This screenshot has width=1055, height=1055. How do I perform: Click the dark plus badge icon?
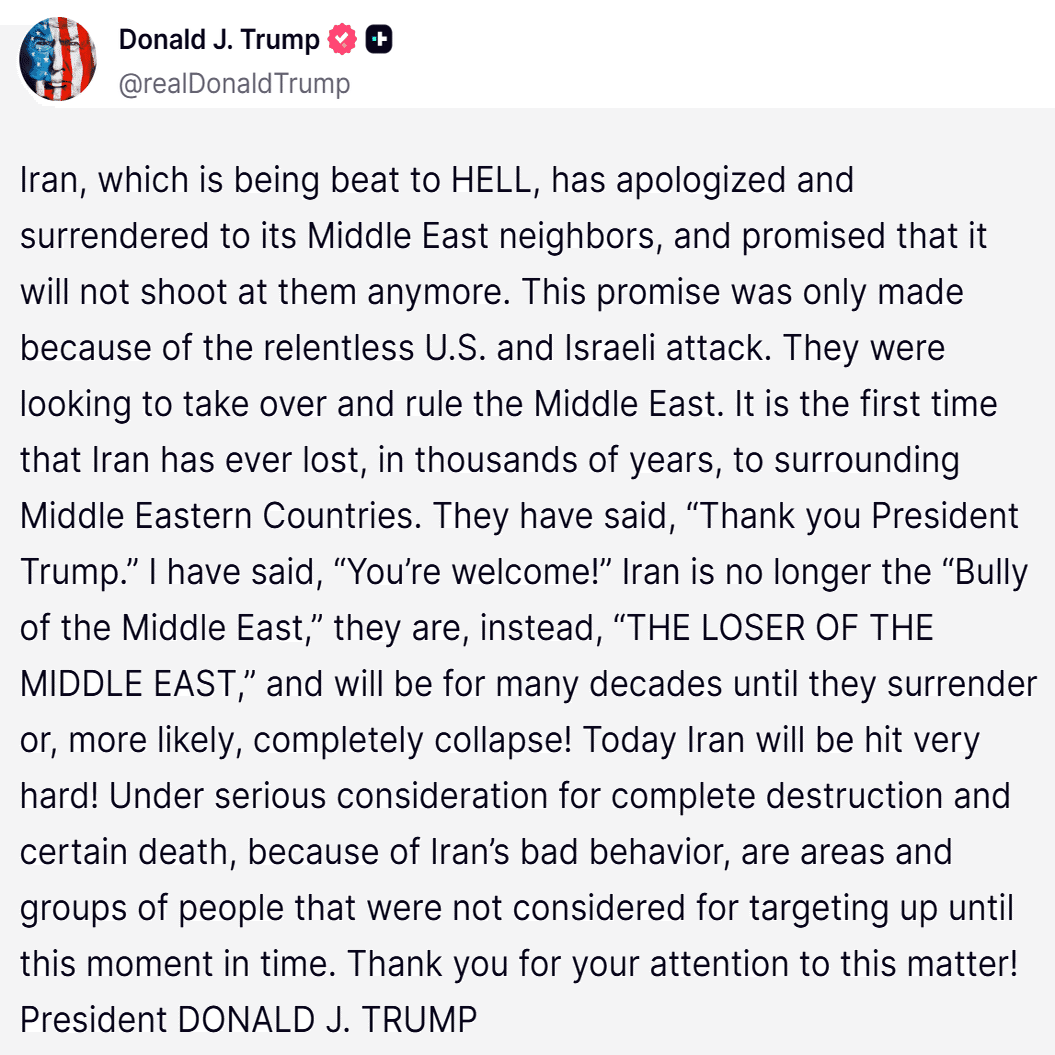pos(379,39)
